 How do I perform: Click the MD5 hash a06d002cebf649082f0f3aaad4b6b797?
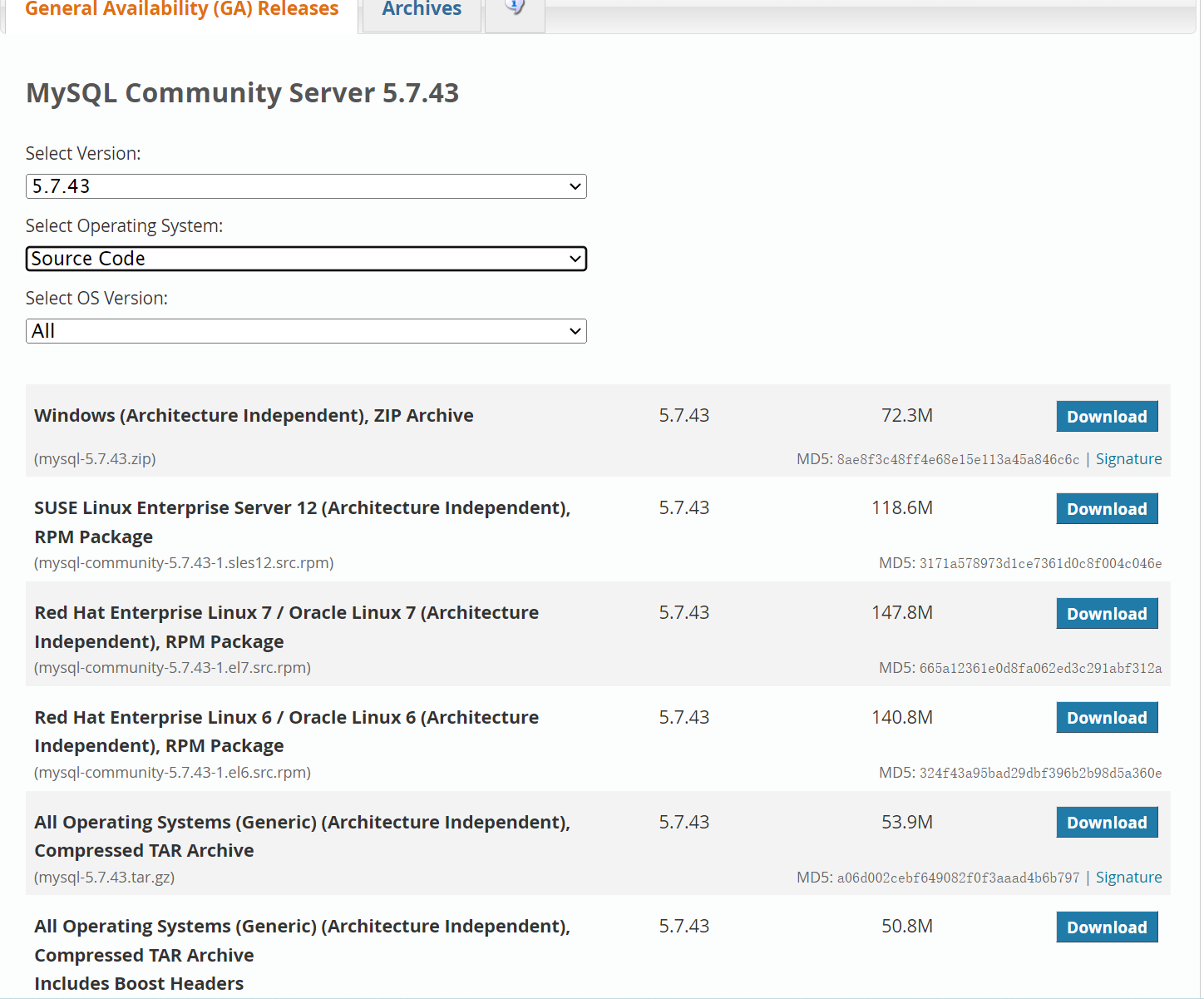pos(958,878)
